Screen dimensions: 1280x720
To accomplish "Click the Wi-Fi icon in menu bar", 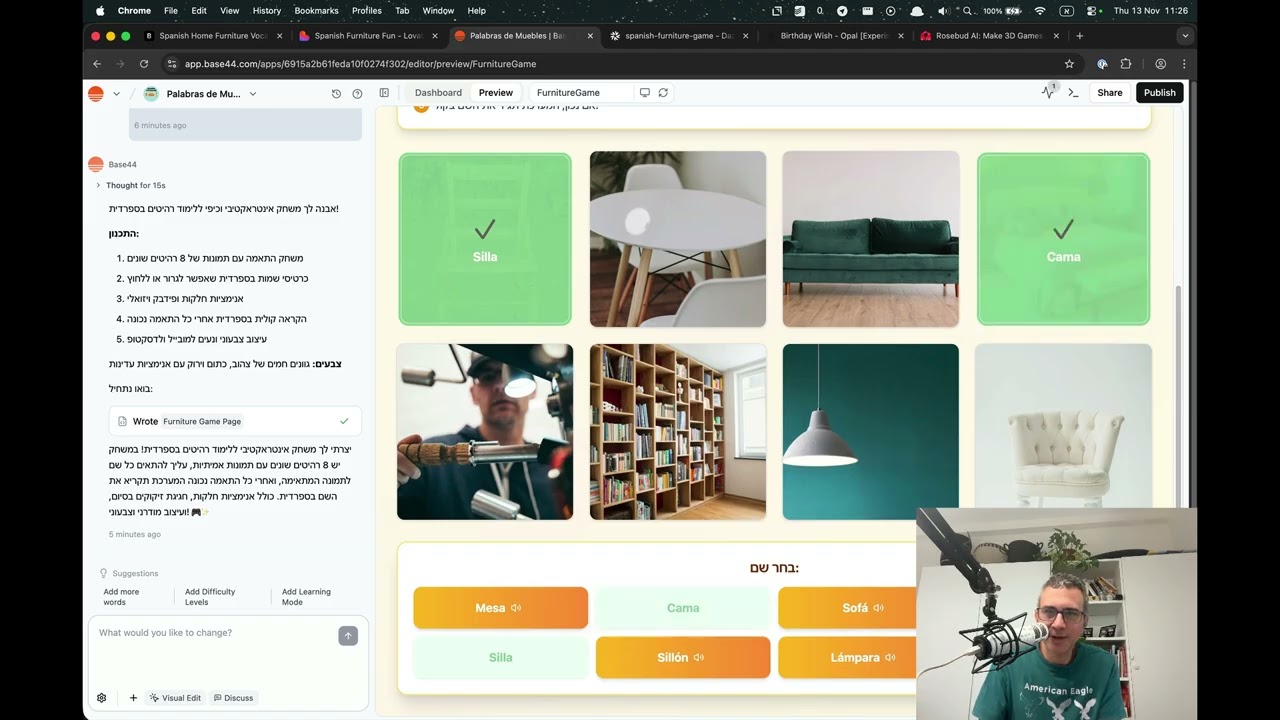I will (x=1040, y=11).
